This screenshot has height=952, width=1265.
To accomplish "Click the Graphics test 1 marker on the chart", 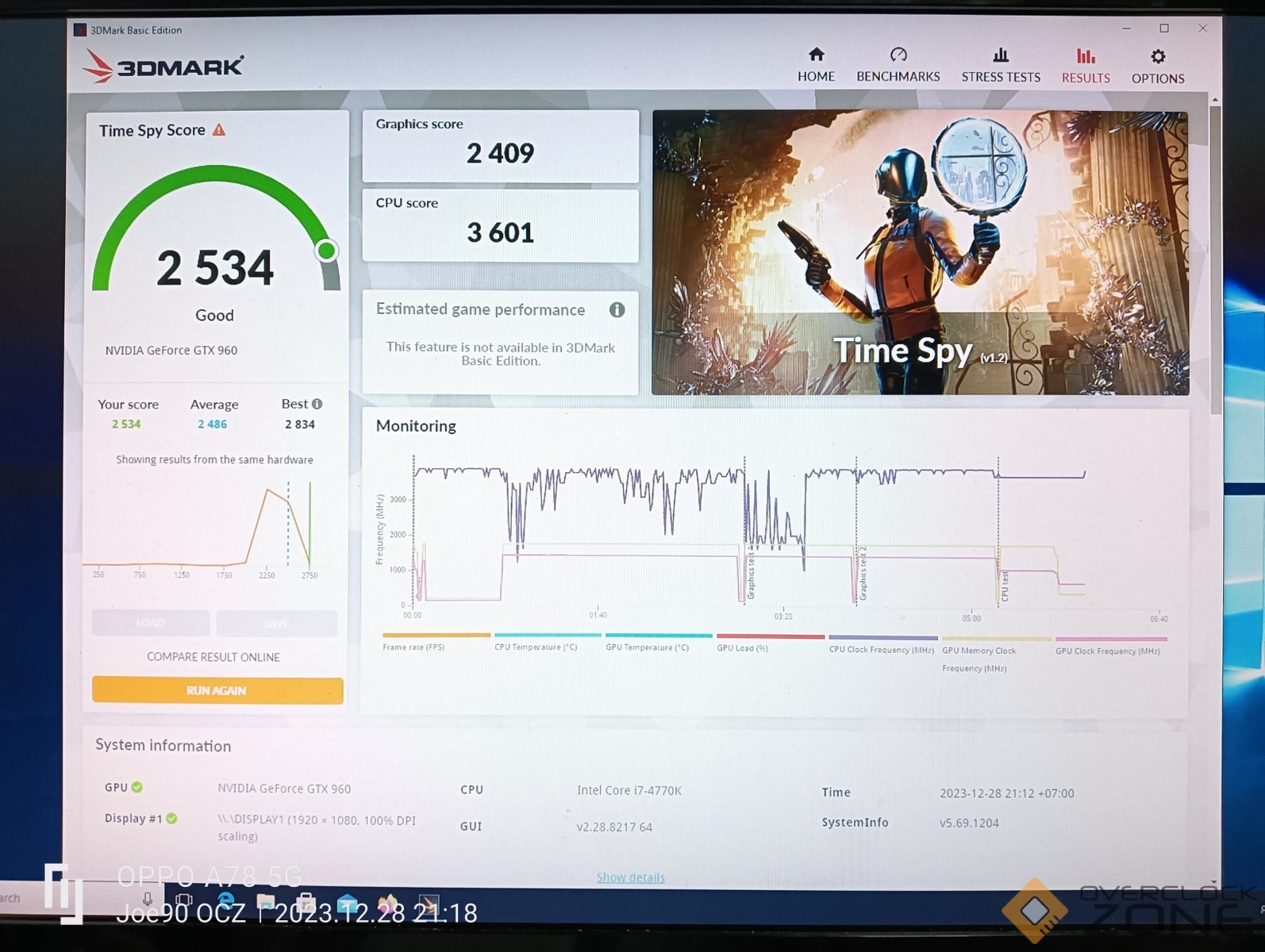I will 750,573.
